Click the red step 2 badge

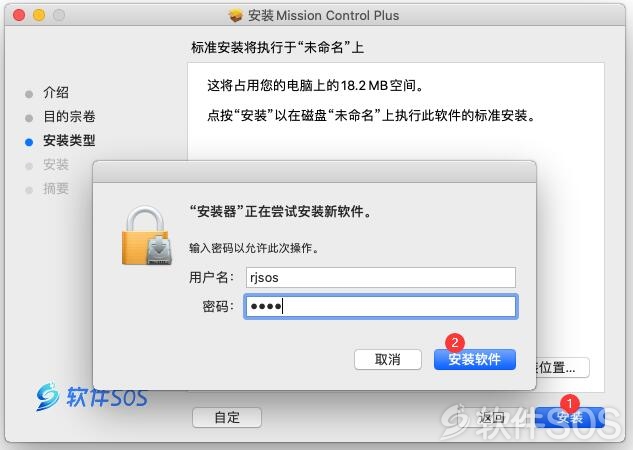click(455, 343)
